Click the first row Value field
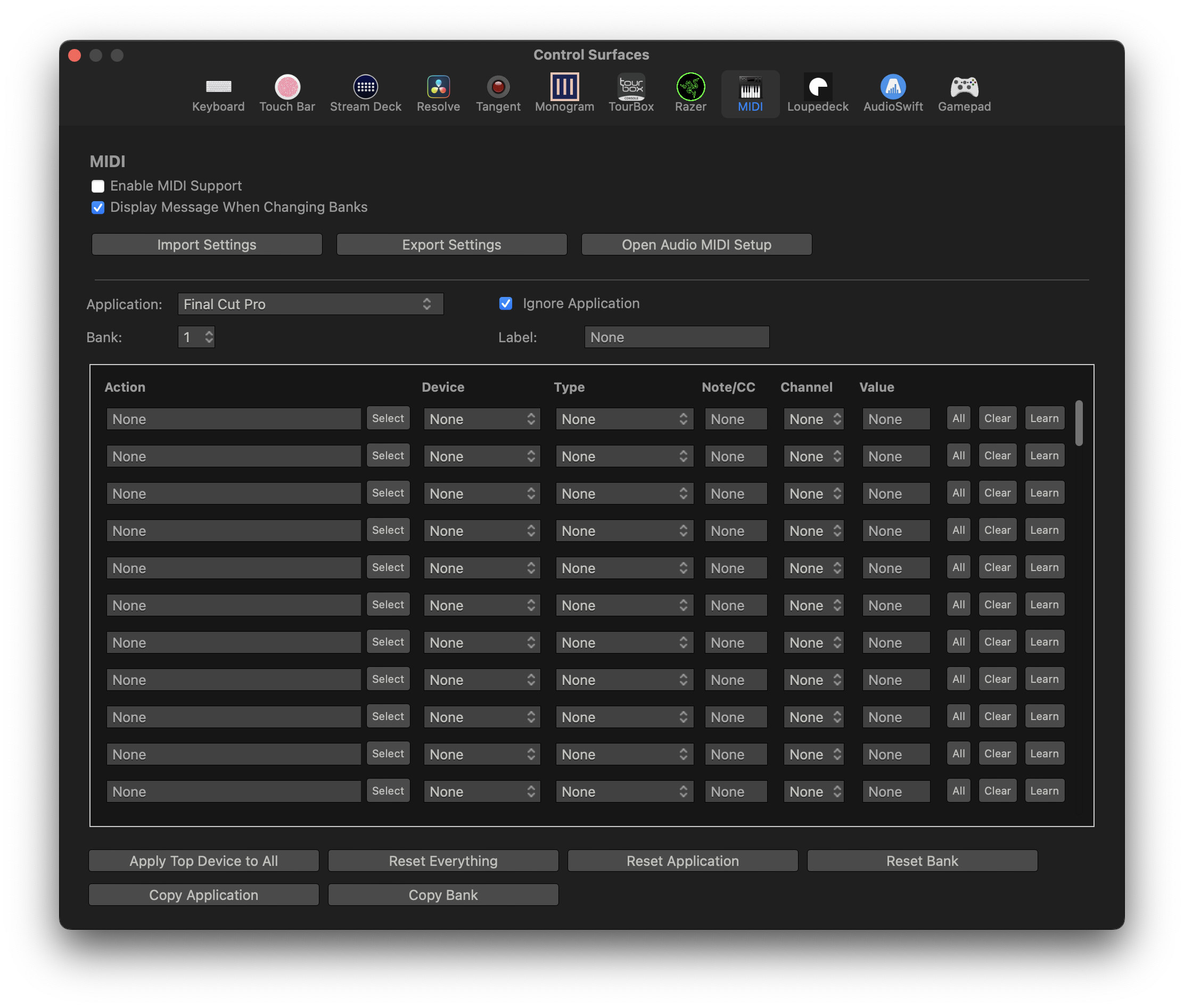The height and width of the screenshot is (1008, 1184). pyautogui.click(x=895, y=419)
